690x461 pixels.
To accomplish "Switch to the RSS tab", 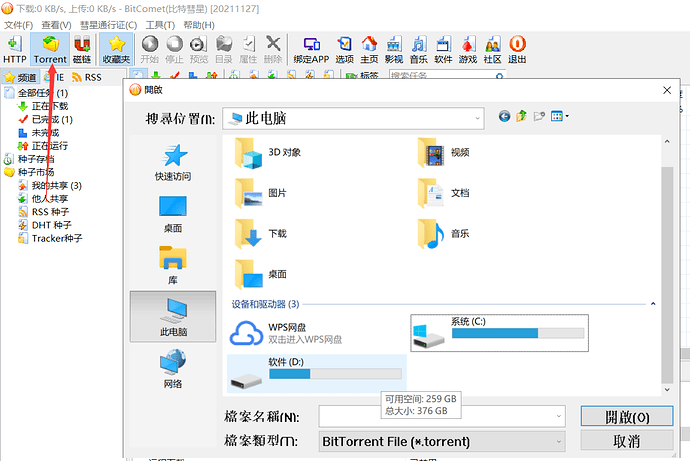I will click(x=87, y=77).
